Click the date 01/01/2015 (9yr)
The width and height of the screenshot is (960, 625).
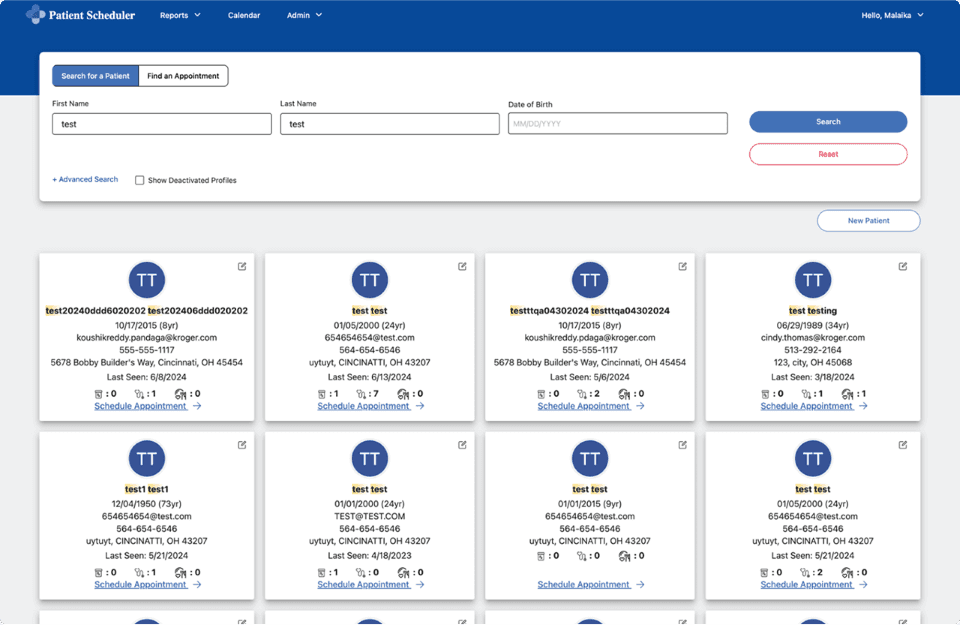click(590, 504)
